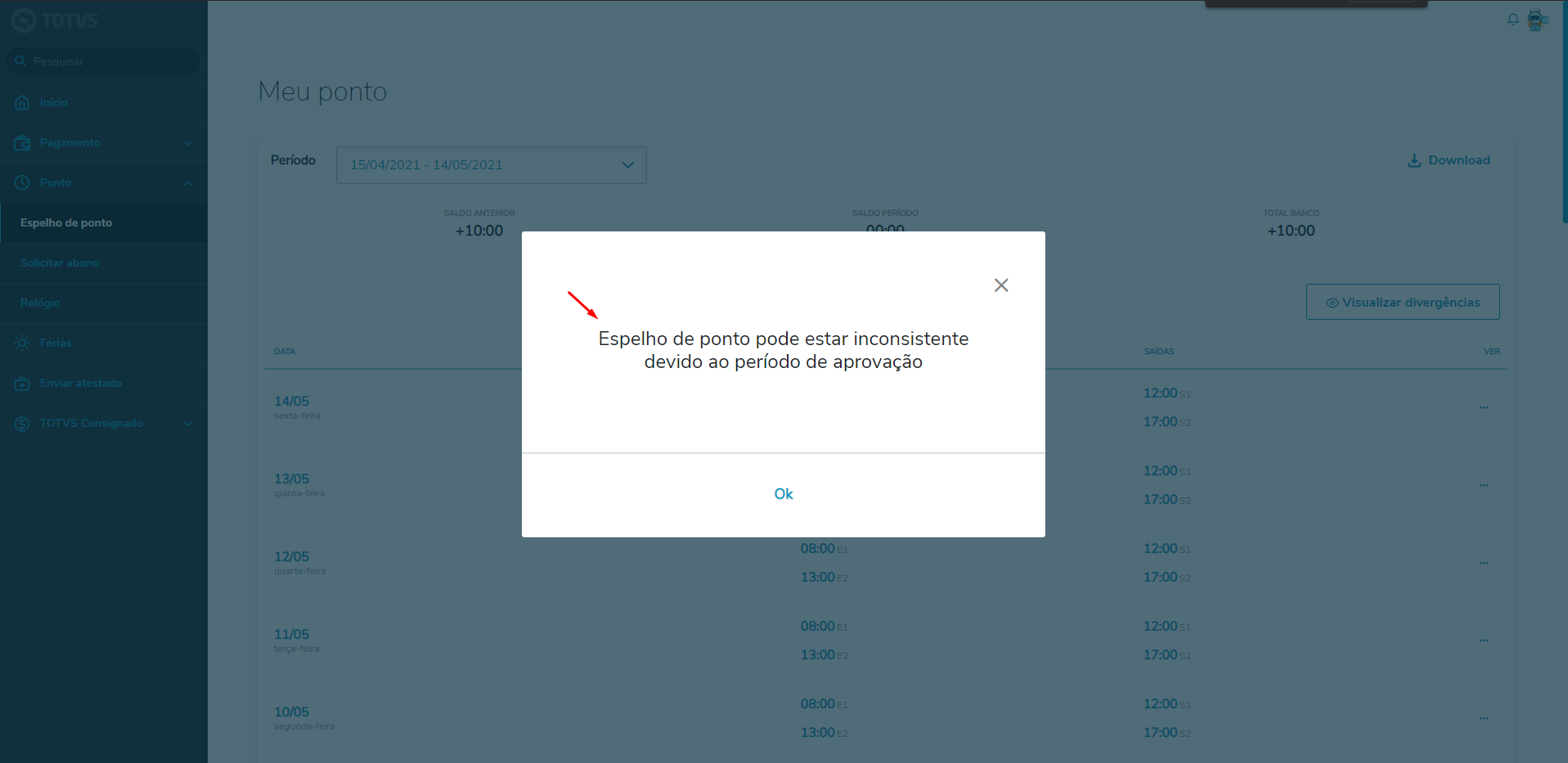Click 08:00 E1 entry on 11/05
The width and height of the screenshot is (1568, 763).
pyautogui.click(x=824, y=626)
